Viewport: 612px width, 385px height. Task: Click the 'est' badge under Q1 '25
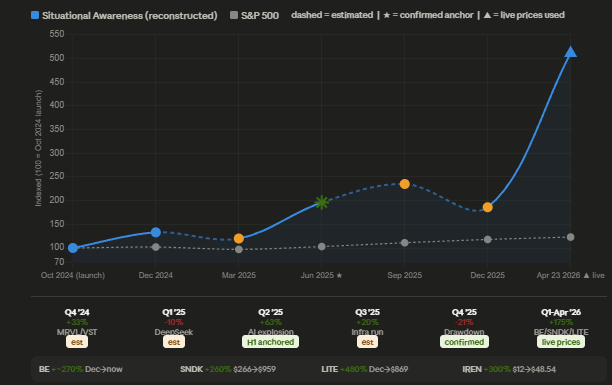pos(174,342)
